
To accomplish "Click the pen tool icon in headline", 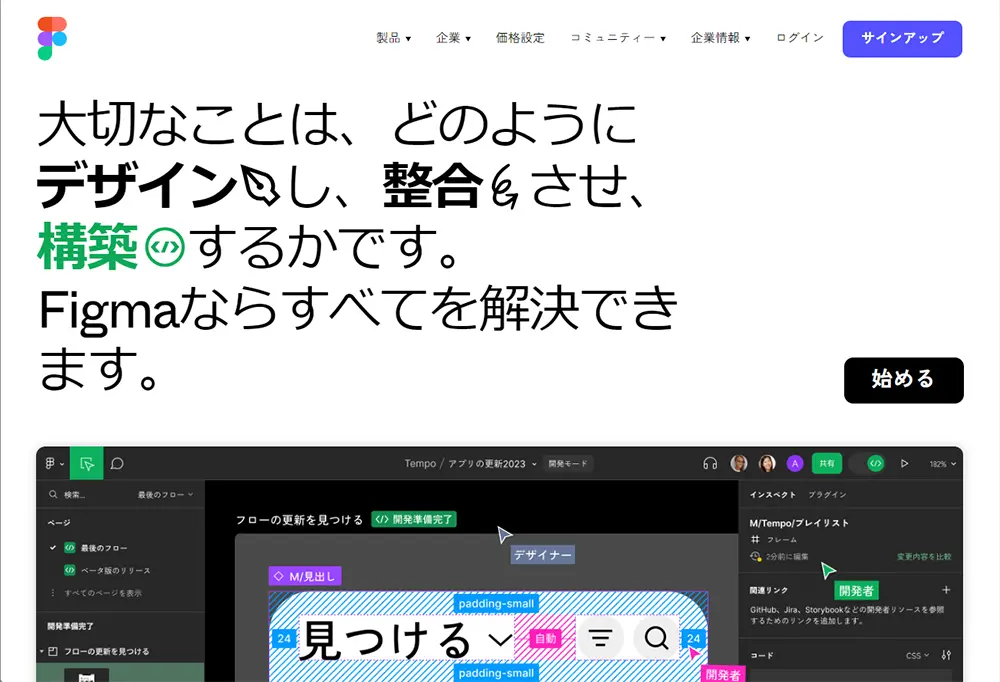I will 260,186.
